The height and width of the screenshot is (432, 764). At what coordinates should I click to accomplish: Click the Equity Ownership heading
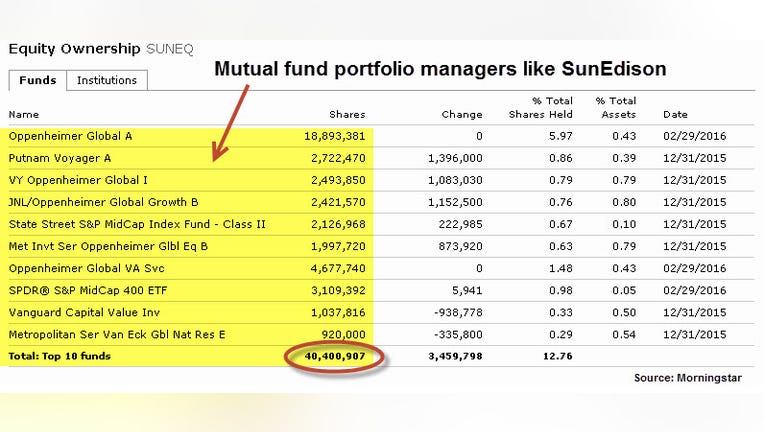click(x=74, y=49)
